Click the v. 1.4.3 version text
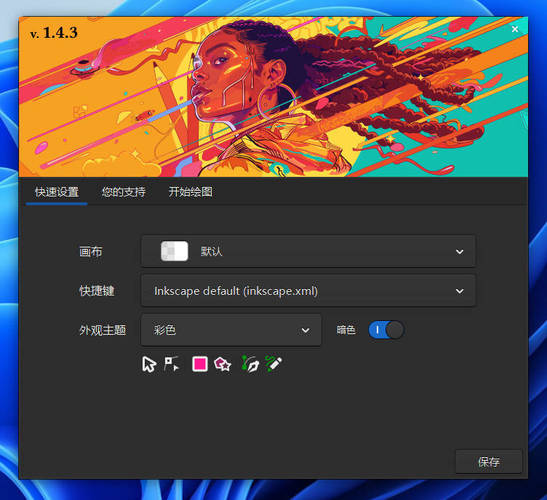This screenshot has width=547, height=500. coord(54,33)
